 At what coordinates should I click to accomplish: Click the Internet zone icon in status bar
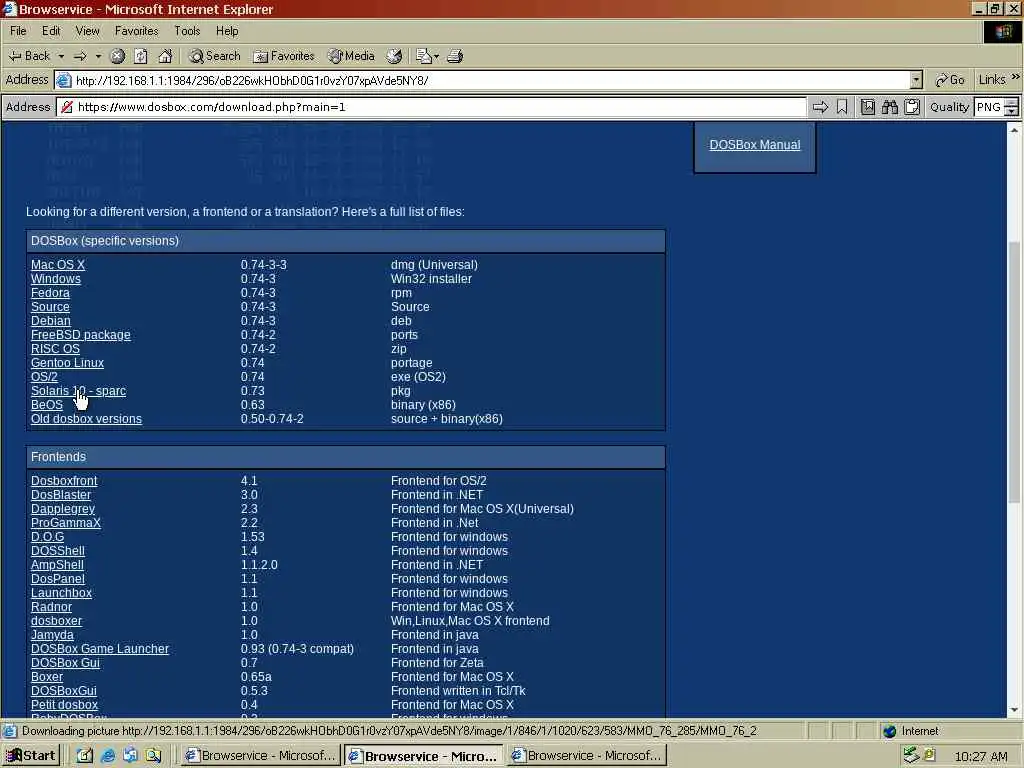click(889, 731)
